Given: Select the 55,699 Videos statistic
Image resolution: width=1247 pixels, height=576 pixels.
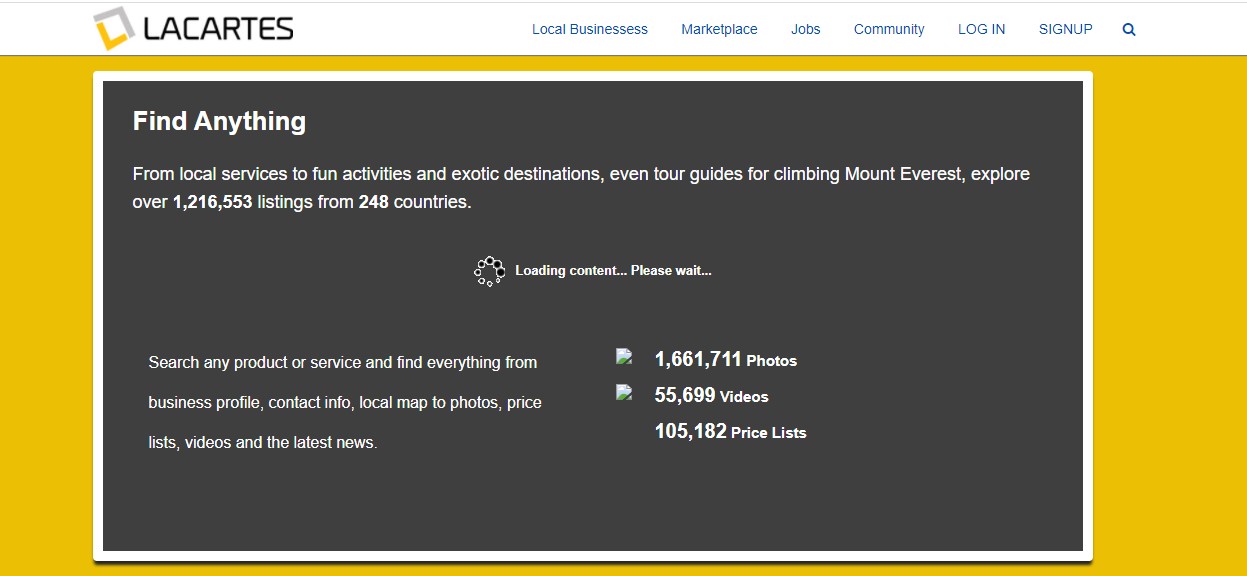Looking at the screenshot, I should (711, 396).
